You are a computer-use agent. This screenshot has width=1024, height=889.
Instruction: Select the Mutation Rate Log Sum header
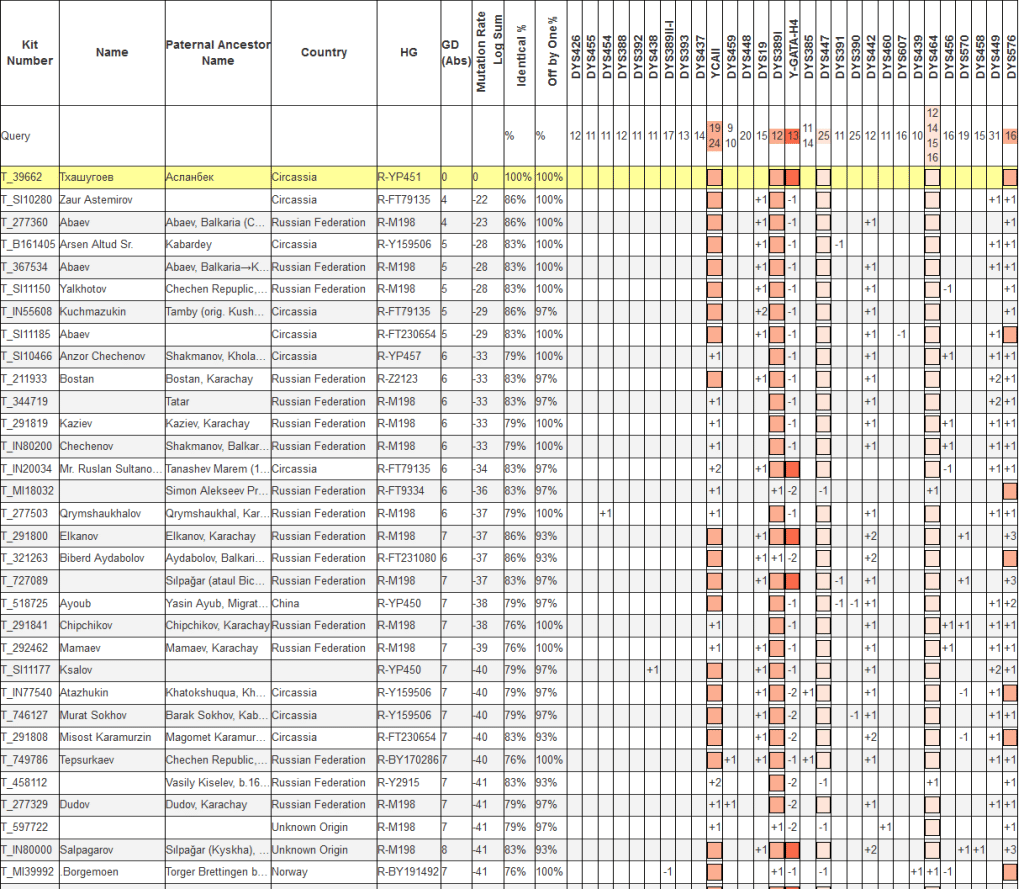(x=490, y=53)
